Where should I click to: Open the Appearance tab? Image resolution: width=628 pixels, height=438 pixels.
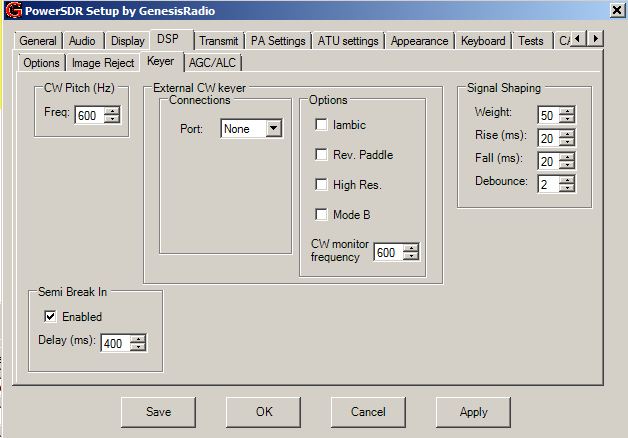click(419, 41)
